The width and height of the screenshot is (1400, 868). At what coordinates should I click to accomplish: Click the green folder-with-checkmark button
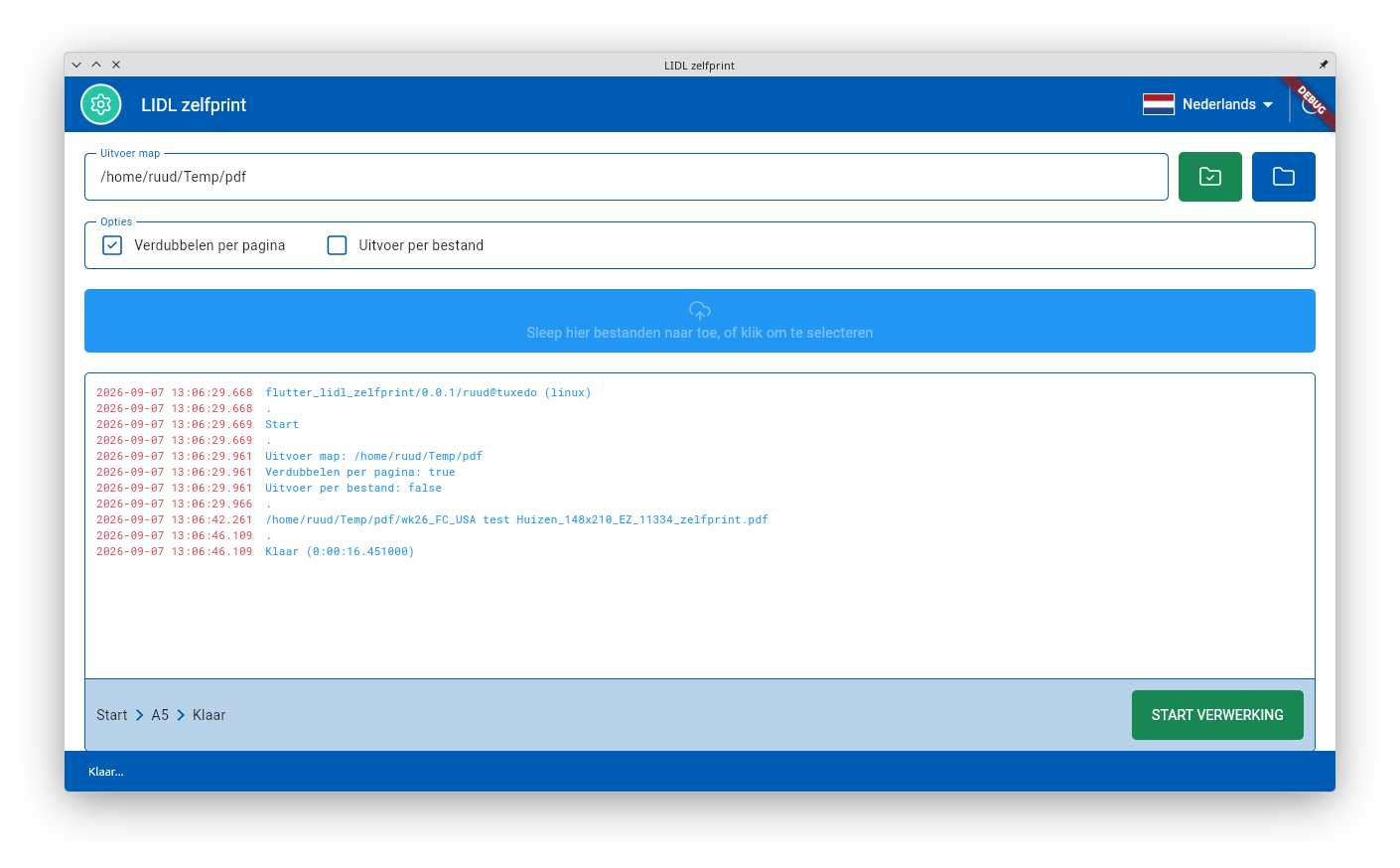pos(1209,177)
